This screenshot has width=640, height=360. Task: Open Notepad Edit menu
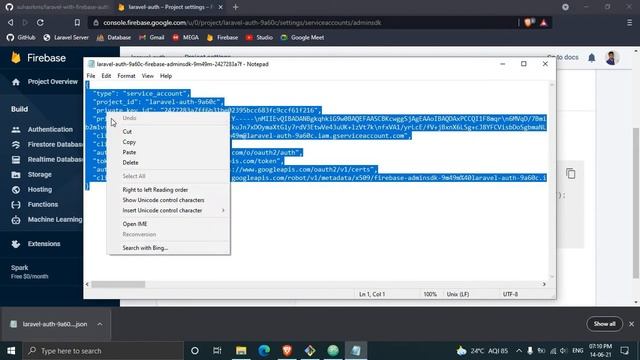click(106, 76)
